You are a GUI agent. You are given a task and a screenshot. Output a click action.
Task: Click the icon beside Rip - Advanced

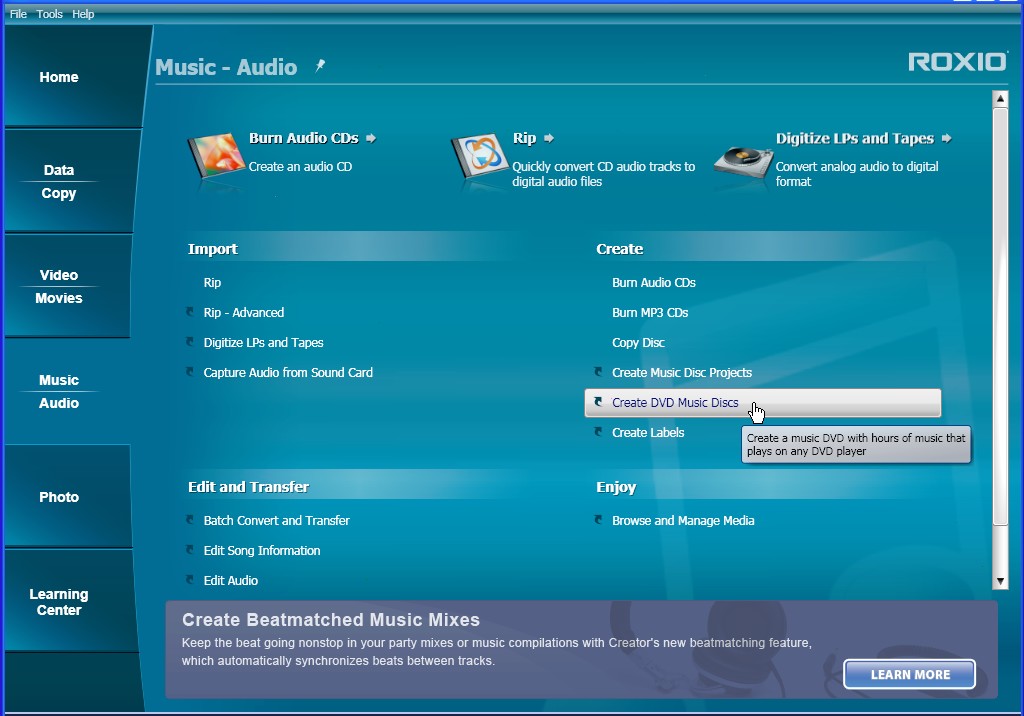point(190,312)
